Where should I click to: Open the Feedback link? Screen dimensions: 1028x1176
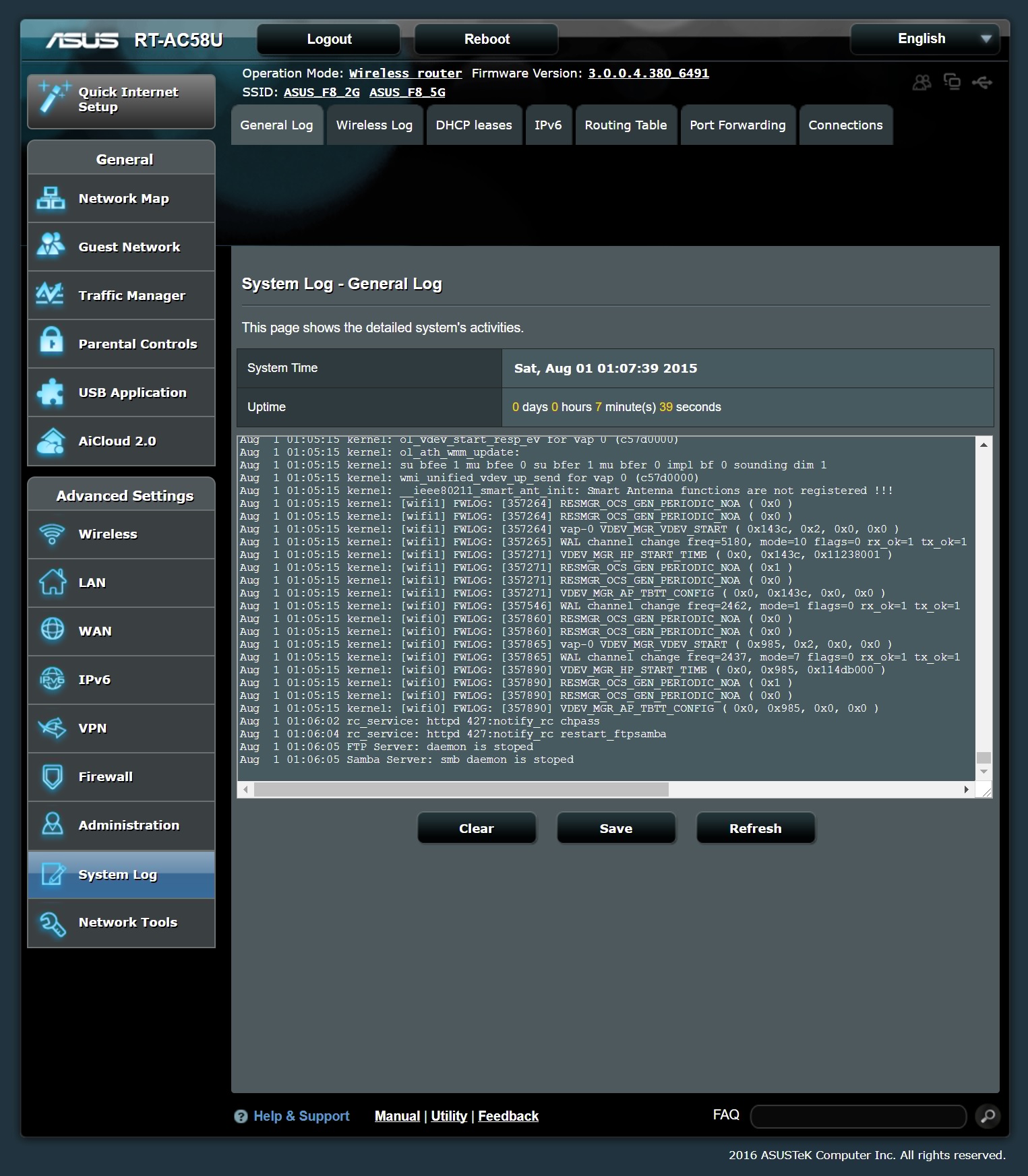point(508,1116)
